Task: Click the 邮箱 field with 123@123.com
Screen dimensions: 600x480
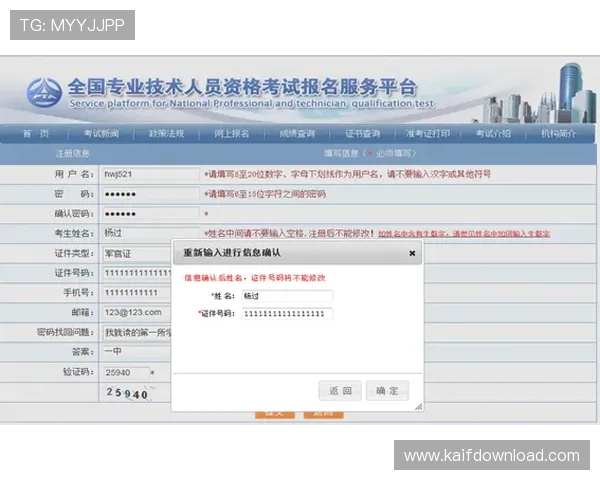Action: [x=137, y=312]
